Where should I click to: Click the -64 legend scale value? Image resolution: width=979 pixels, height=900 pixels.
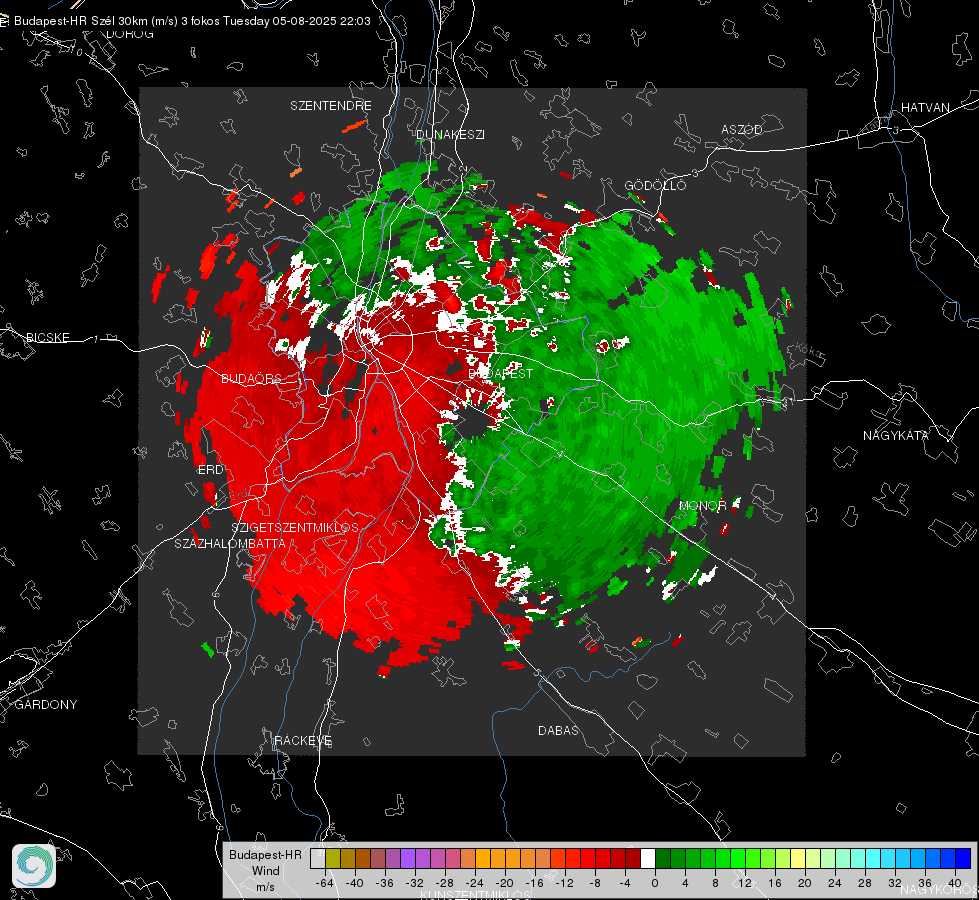(325, 883)
